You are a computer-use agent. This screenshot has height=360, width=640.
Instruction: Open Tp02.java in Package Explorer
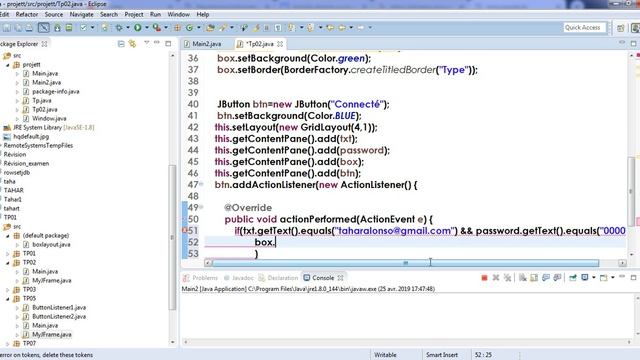tap(44, 109)
